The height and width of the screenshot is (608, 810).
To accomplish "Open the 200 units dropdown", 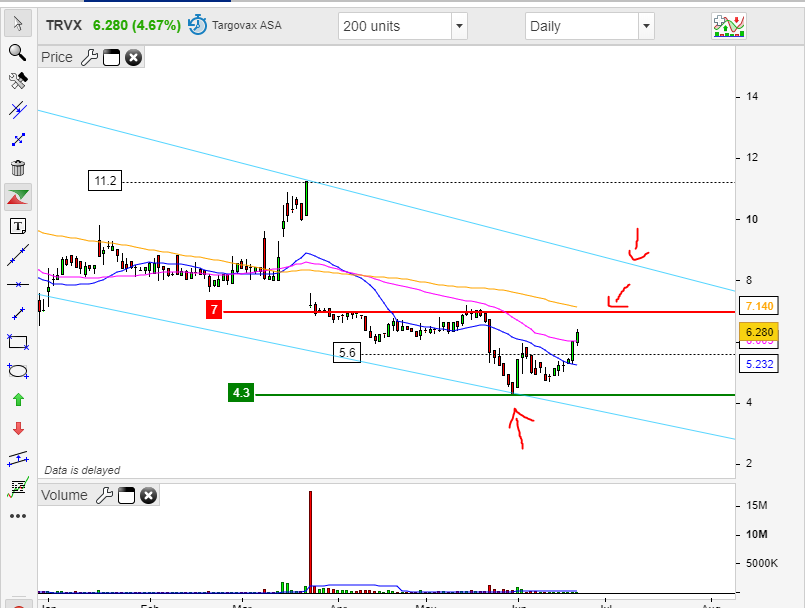I will click(x=459, y=26).
